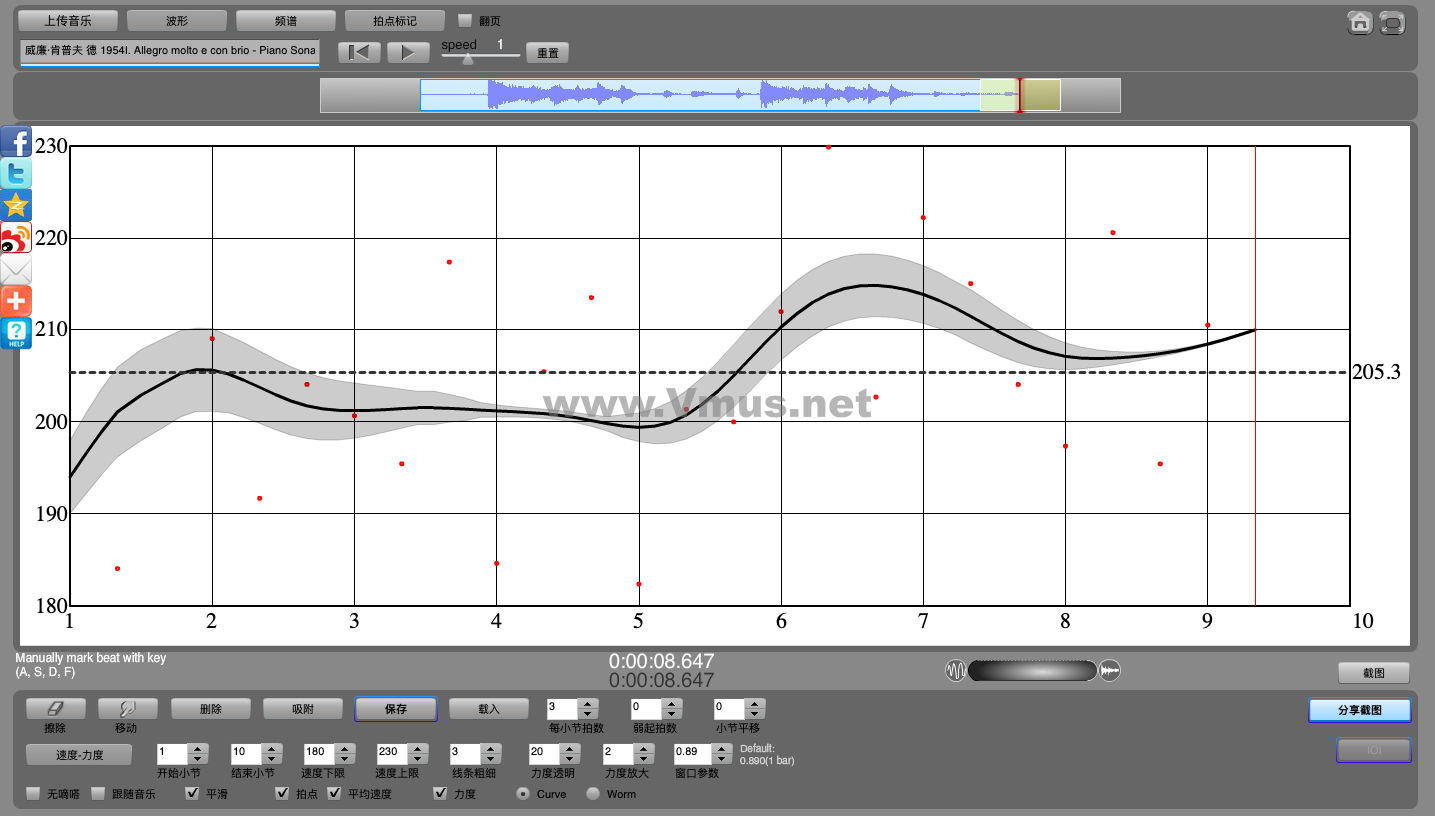The image size is (1435, 816).
Task: Select the Worm radio button
Action: (593, 794)
